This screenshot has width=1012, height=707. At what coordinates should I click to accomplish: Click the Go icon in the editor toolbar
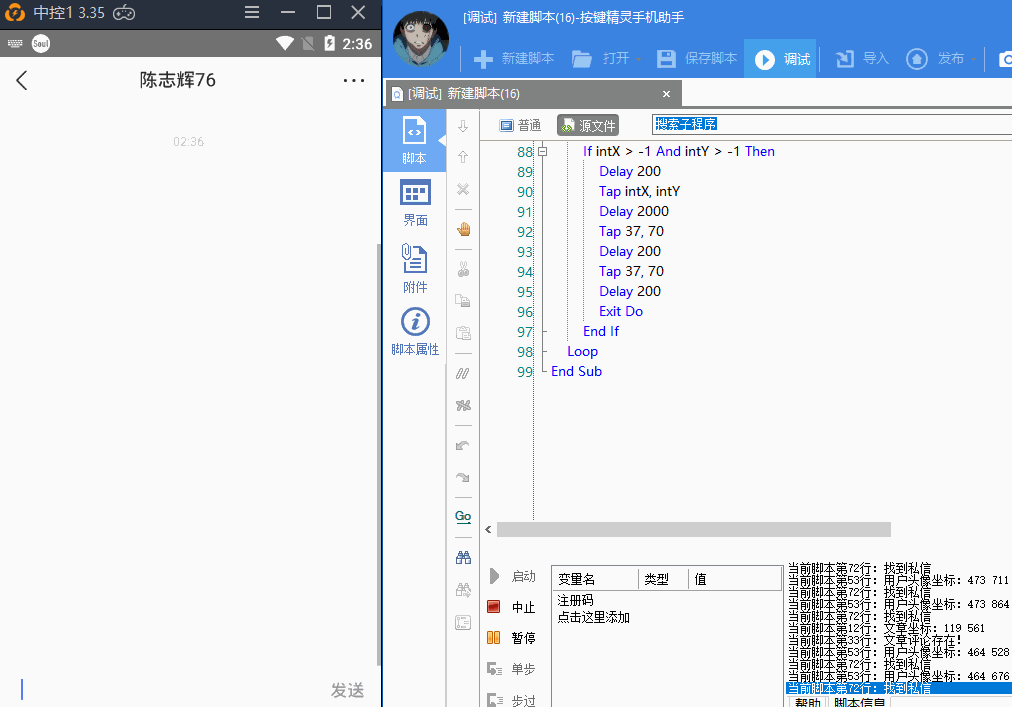pyautogui.click(x=463, y=517)
